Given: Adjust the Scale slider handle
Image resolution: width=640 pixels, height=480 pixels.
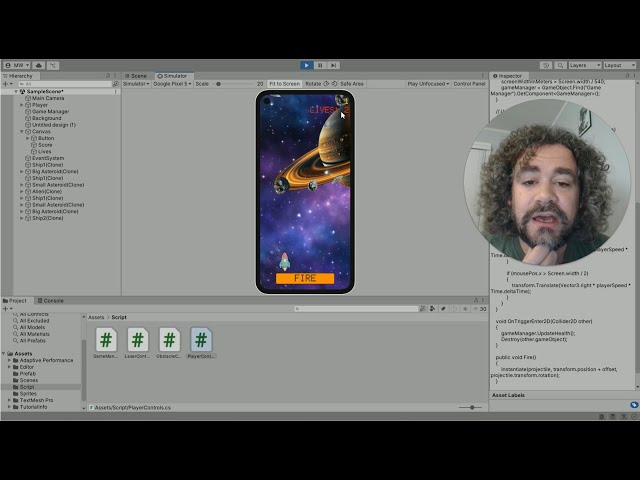Looking at the screenshot, I should click(x=218, y=84).
